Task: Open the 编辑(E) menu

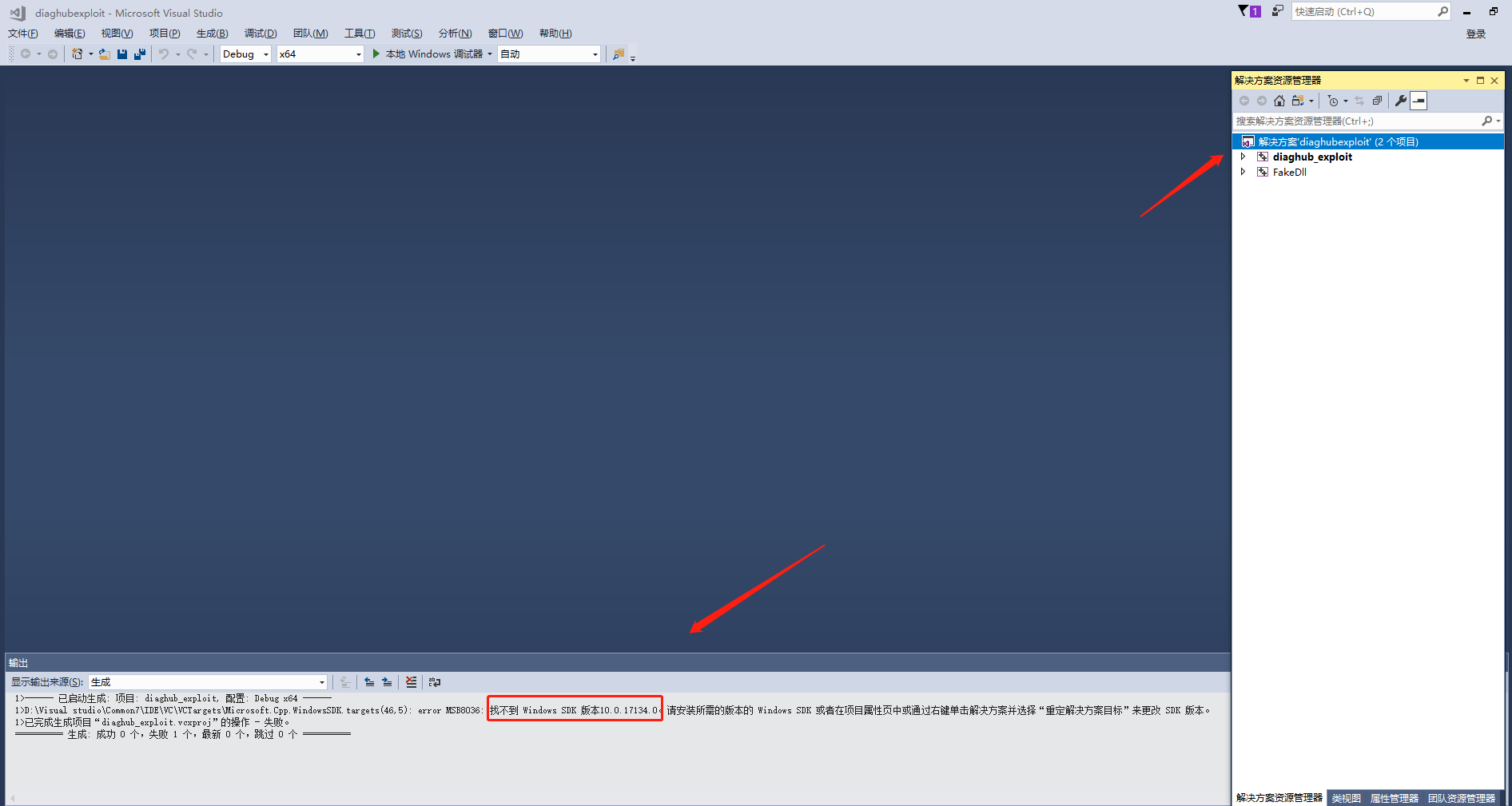Action: point(70,33)
